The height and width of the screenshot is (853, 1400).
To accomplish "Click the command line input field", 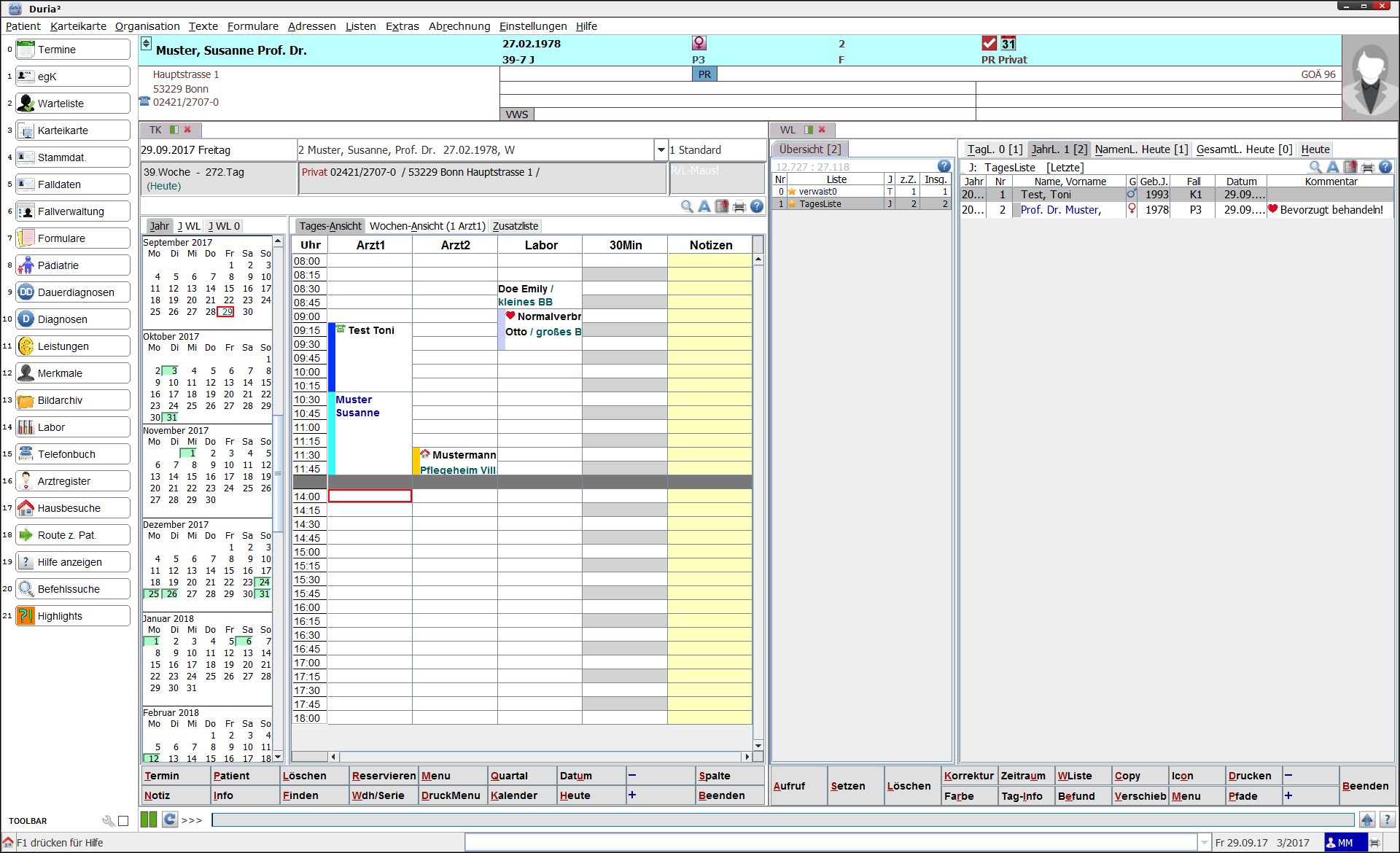I will 782,820.
